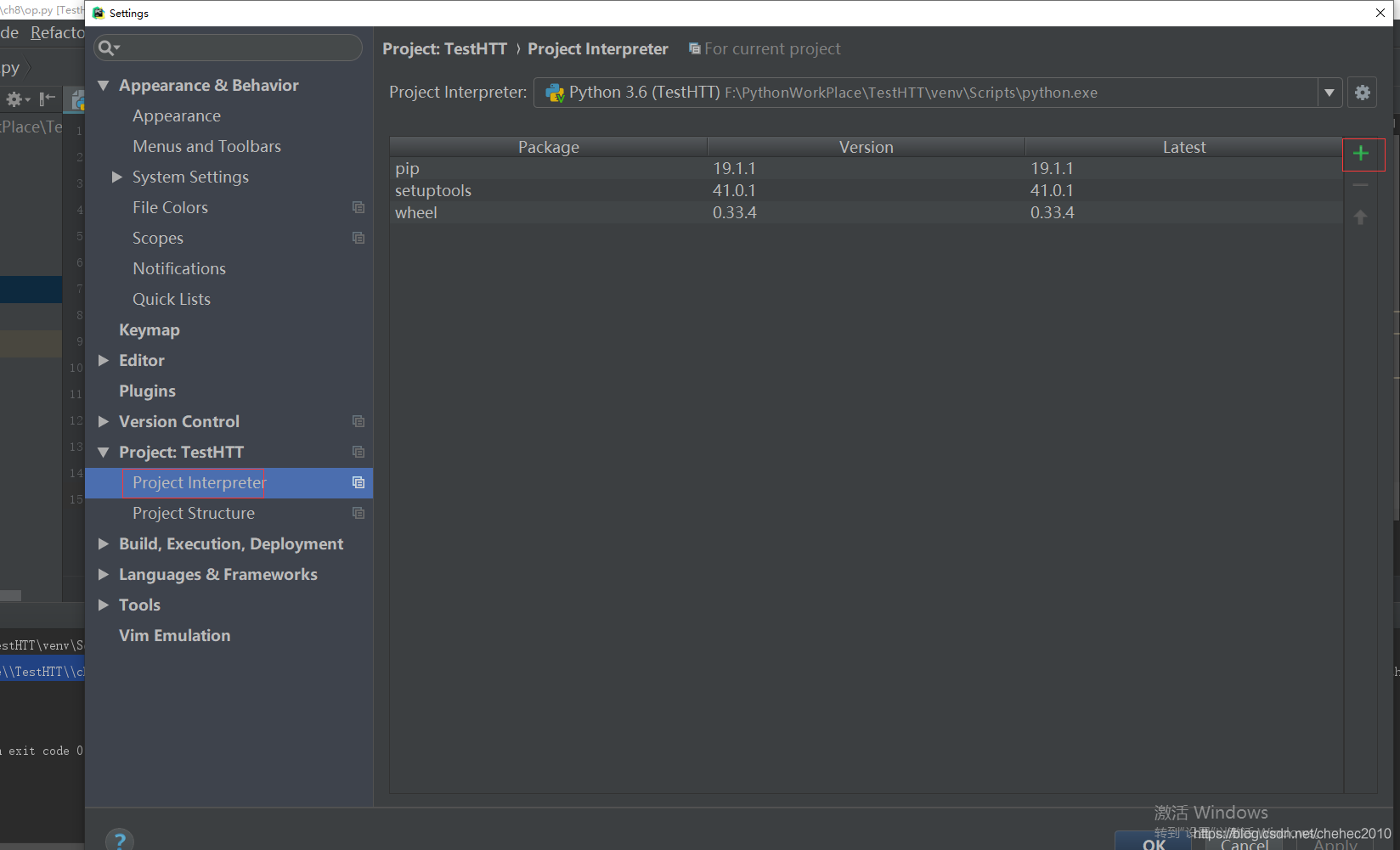The width and height of the screenshot is (1400, 850).
Task: Sort by the Version column header
Action: pos(867,147)
